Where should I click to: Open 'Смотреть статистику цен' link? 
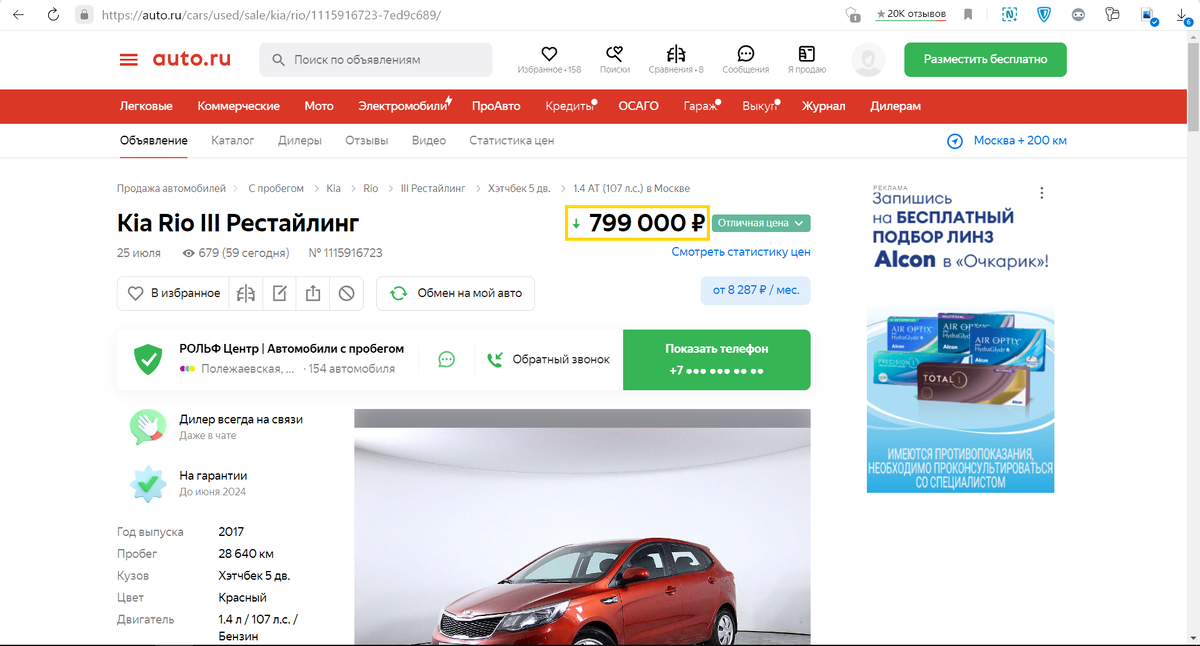tap(741, 253)
